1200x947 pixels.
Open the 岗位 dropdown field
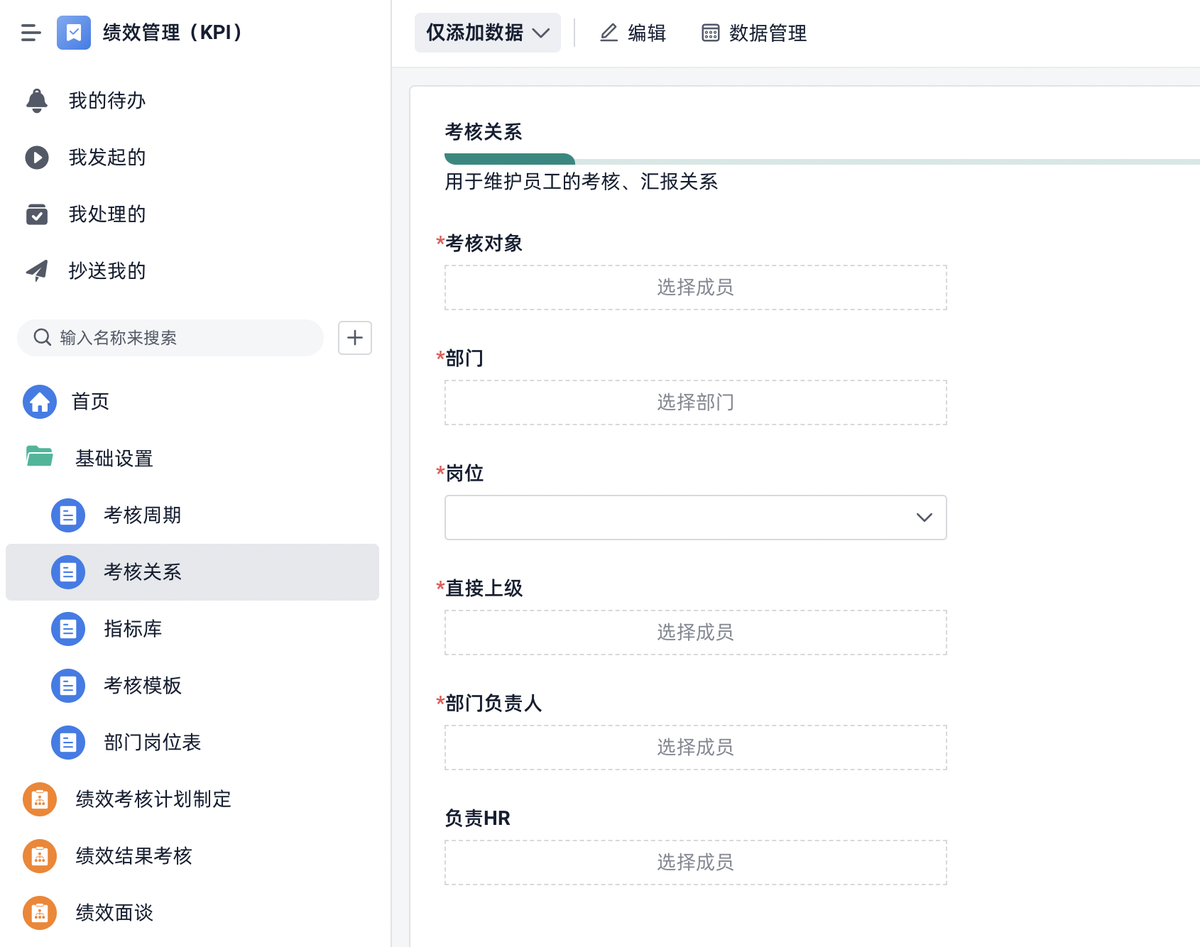695,517
